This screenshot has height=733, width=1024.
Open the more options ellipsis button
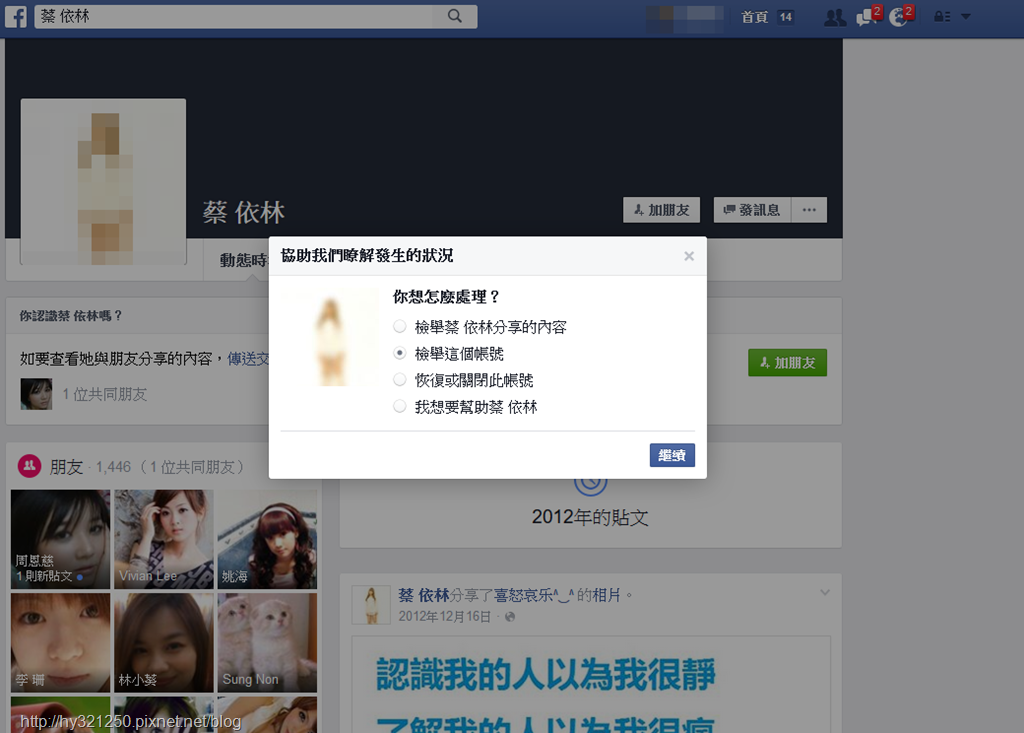pos(809,210)
